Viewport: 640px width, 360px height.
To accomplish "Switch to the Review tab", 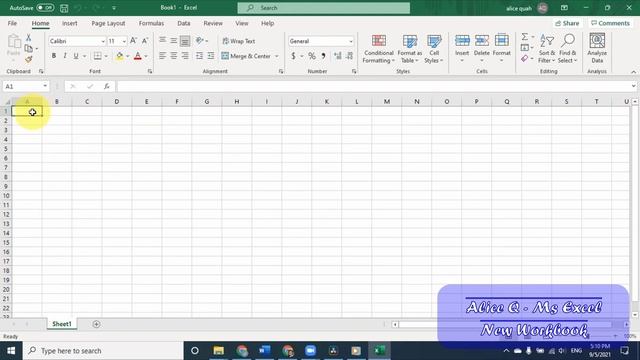I will [x=213, y=23].
